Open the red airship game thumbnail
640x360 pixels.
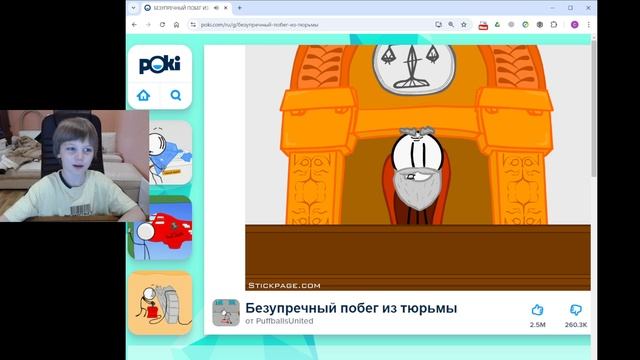pyautogui.click(x=160, y=228)
